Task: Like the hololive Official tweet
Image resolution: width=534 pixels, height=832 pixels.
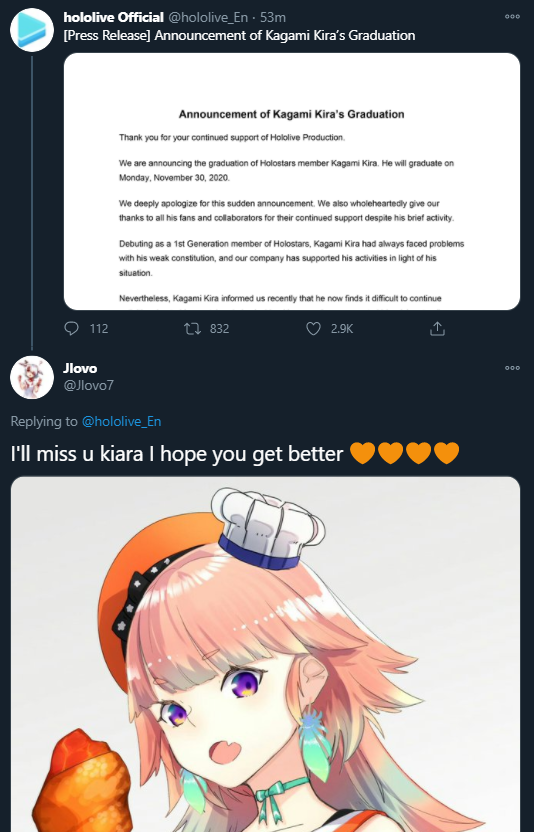Action: point(313,329)
